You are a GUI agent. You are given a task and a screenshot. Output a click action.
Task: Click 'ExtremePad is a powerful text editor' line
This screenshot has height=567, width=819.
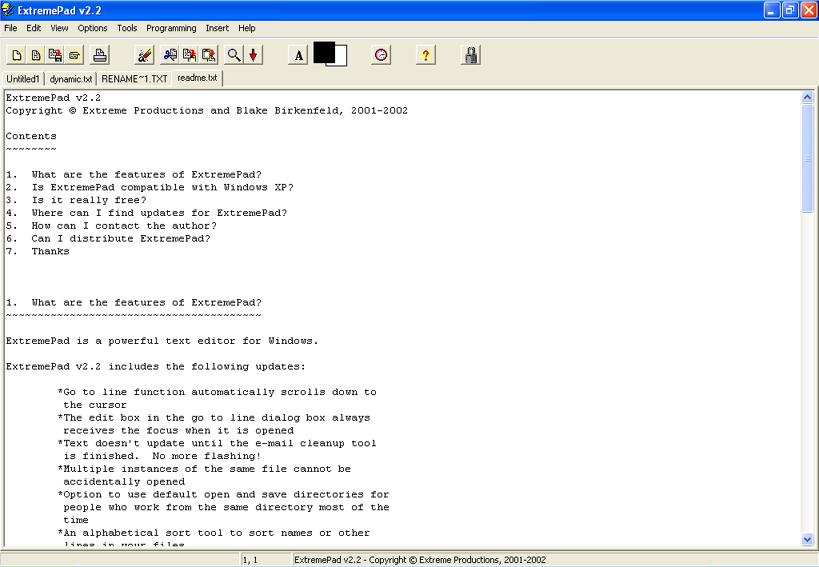[162, 341]
